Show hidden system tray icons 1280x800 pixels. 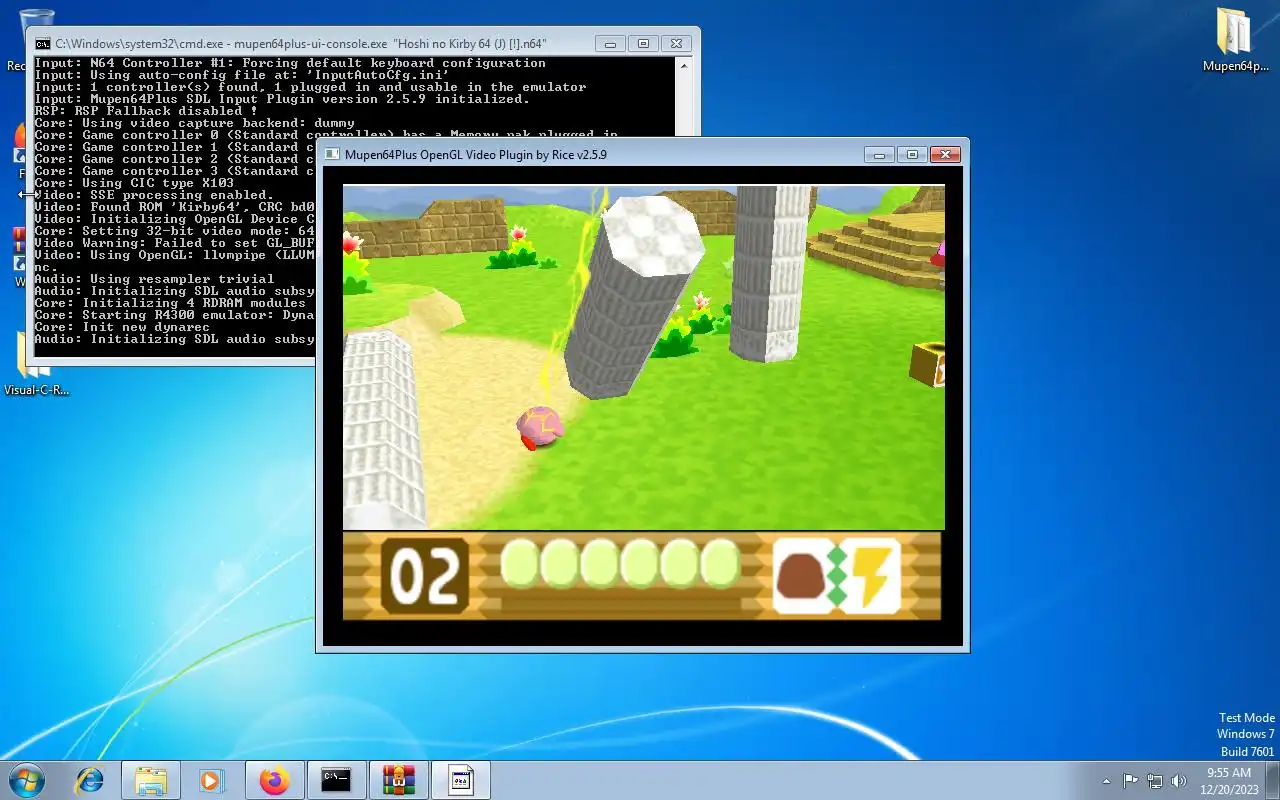pyautogui.click(x=1106, y=781)
